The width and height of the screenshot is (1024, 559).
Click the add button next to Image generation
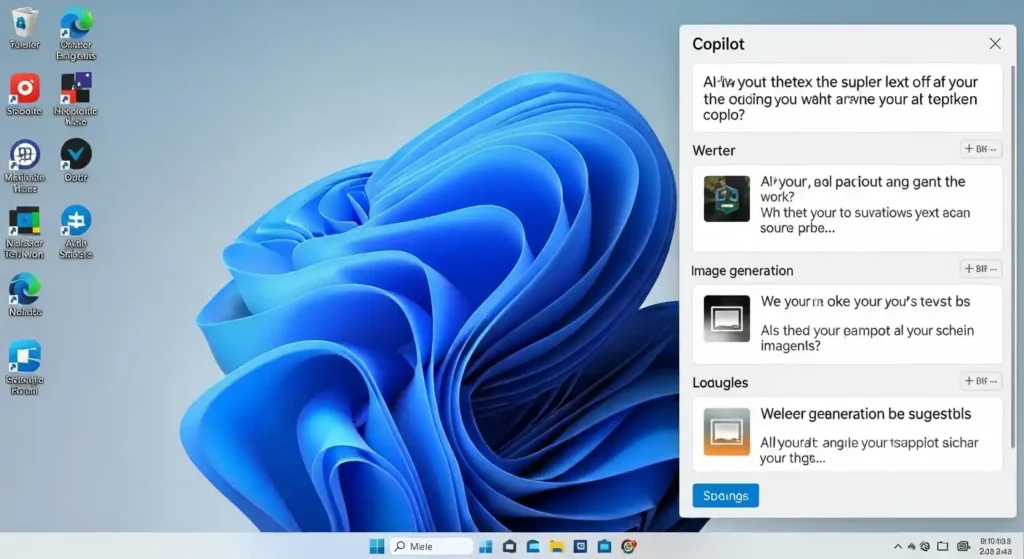[x=981, y=269]
